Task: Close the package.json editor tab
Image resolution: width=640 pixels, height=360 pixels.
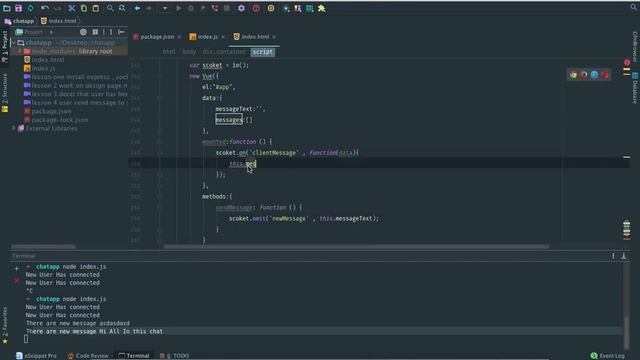Action: (x=179, y=37)
